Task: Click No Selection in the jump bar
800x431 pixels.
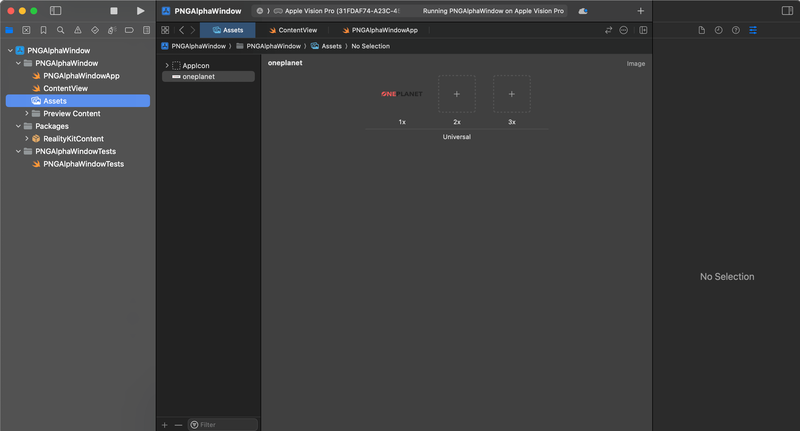Action: pyautogui.click(x=370, y=46)
